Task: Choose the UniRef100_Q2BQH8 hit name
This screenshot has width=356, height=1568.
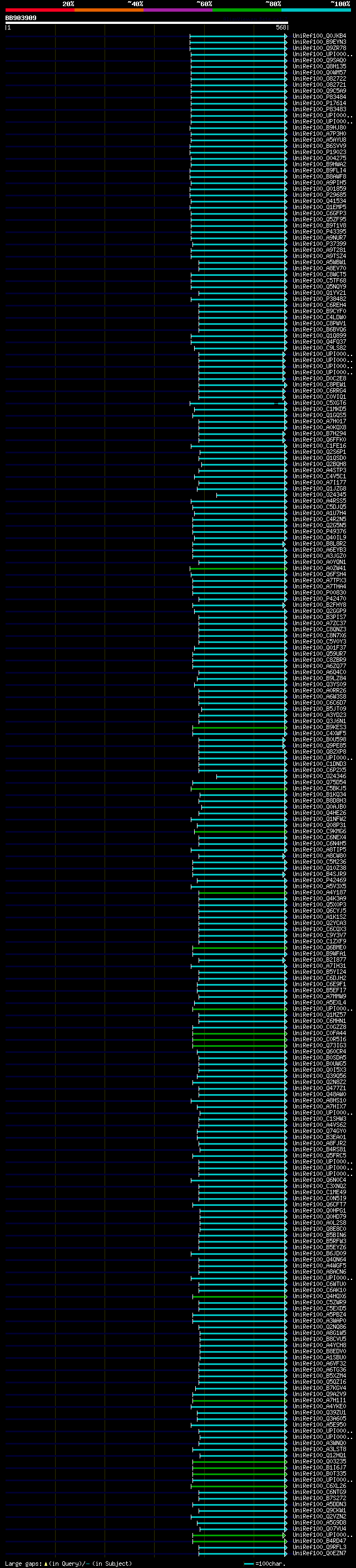Action: (x=319, y=464)
